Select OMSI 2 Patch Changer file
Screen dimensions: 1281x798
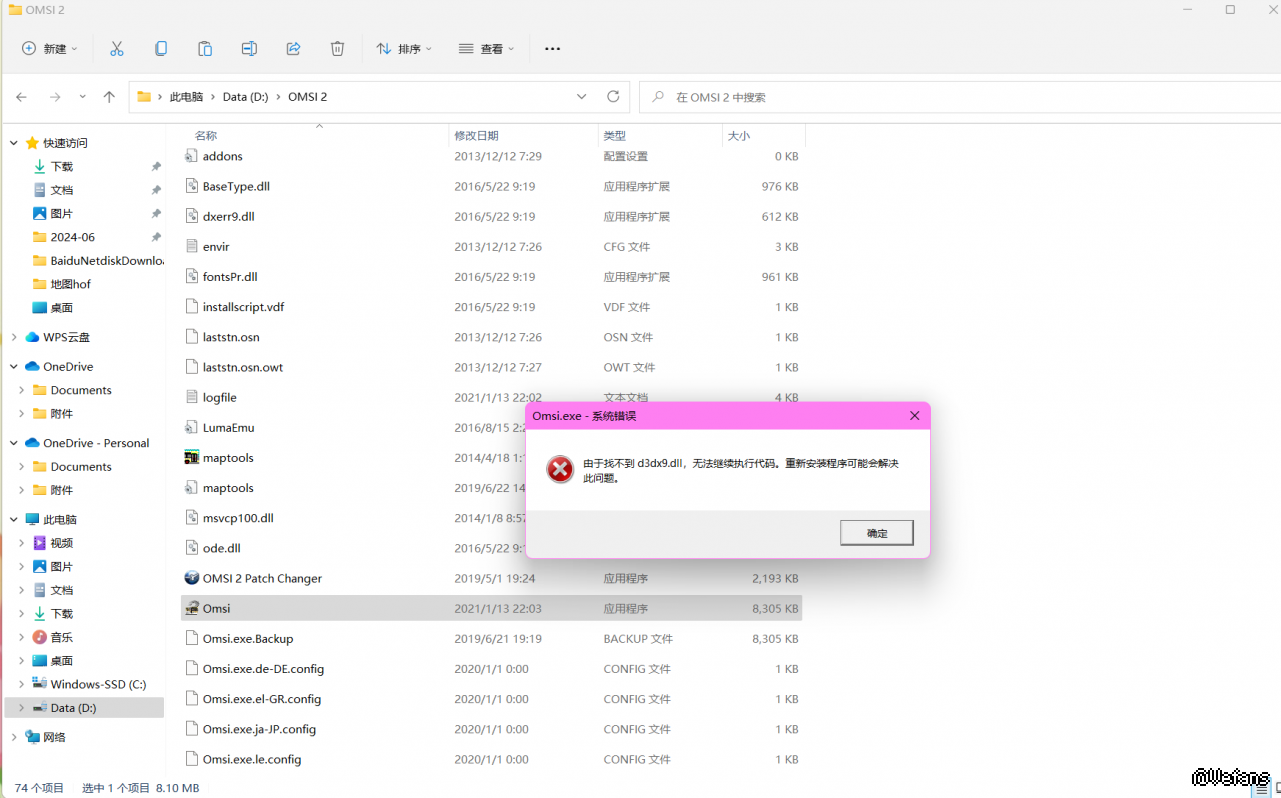(262, 578)
